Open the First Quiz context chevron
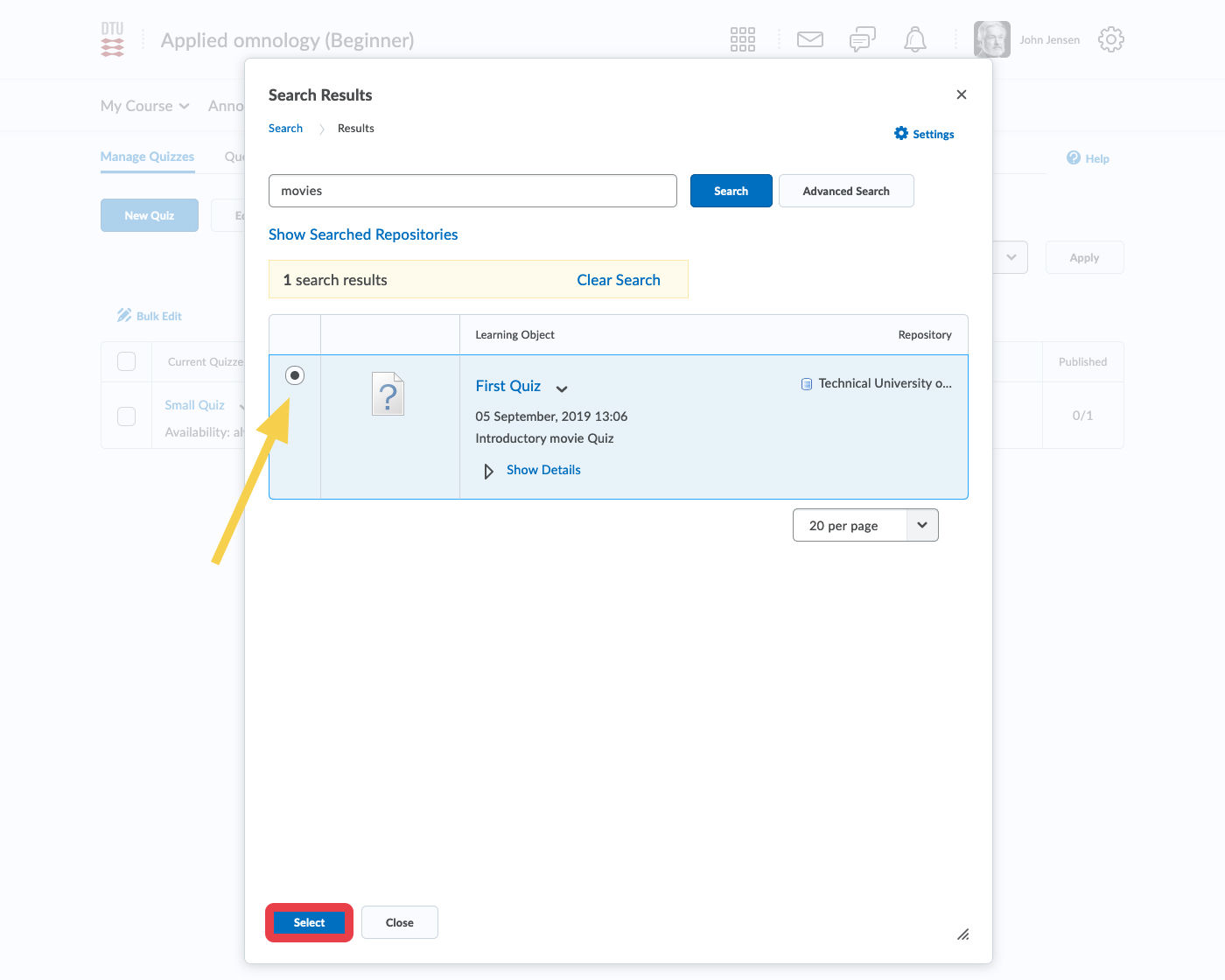The width and height of the screenshot is (1225, 980). (x=562, y=388)
